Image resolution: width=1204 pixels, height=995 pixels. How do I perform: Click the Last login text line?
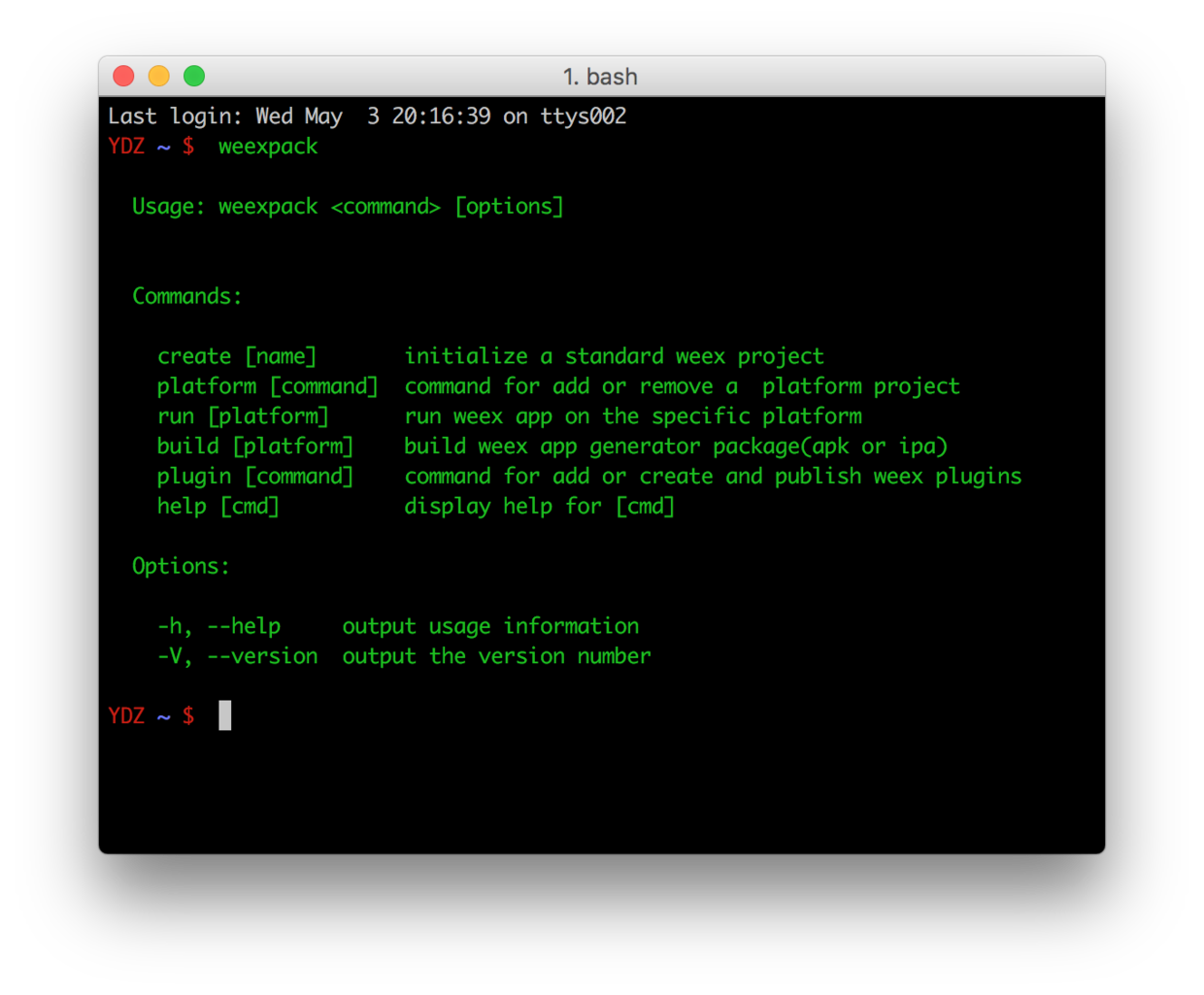(x=367, y=116)
